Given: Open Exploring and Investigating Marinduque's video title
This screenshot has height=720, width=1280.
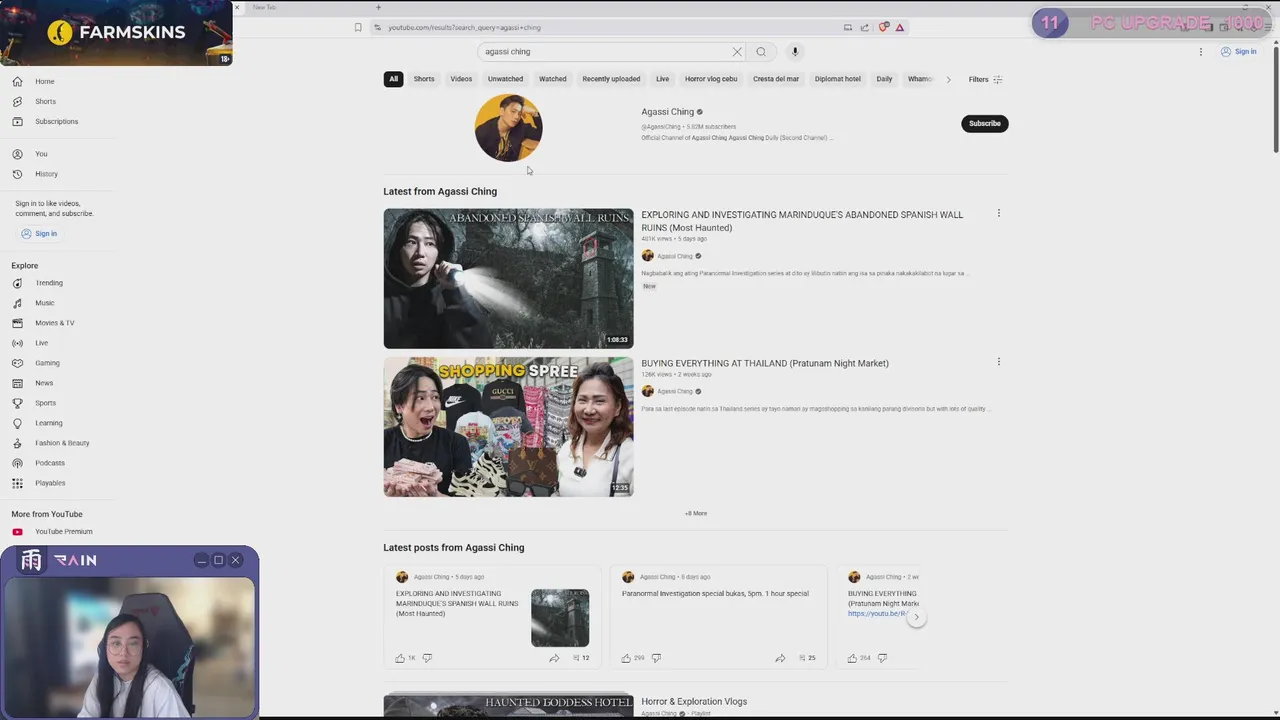Looking at the screenshot, I should click(x=802, y=221).
